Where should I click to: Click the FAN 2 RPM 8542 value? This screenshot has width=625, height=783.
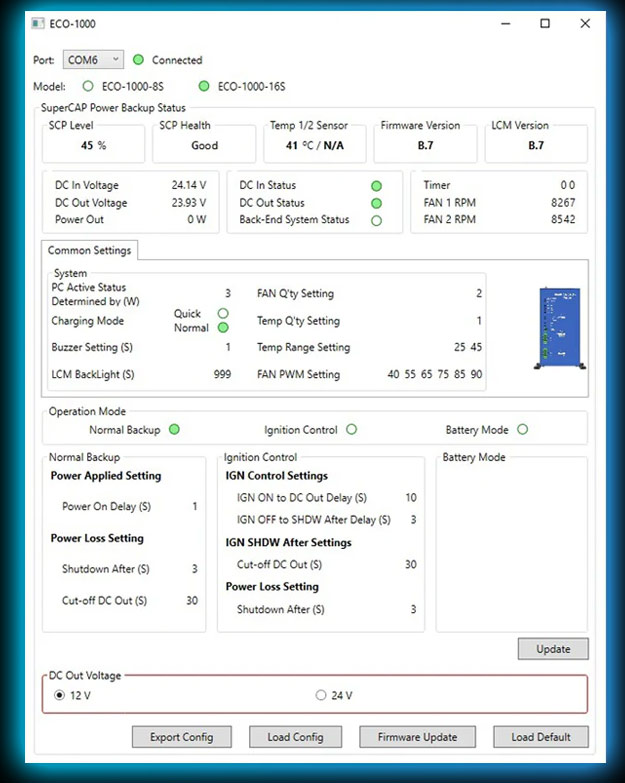pyautogui.click(x=563, y=219)
